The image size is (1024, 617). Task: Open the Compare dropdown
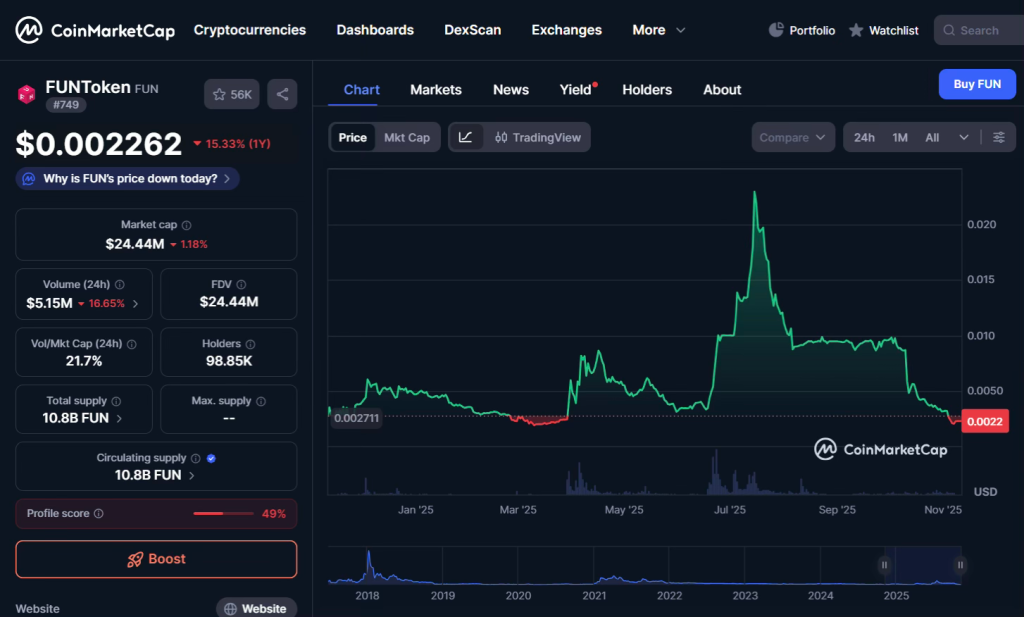pos(792,137)
